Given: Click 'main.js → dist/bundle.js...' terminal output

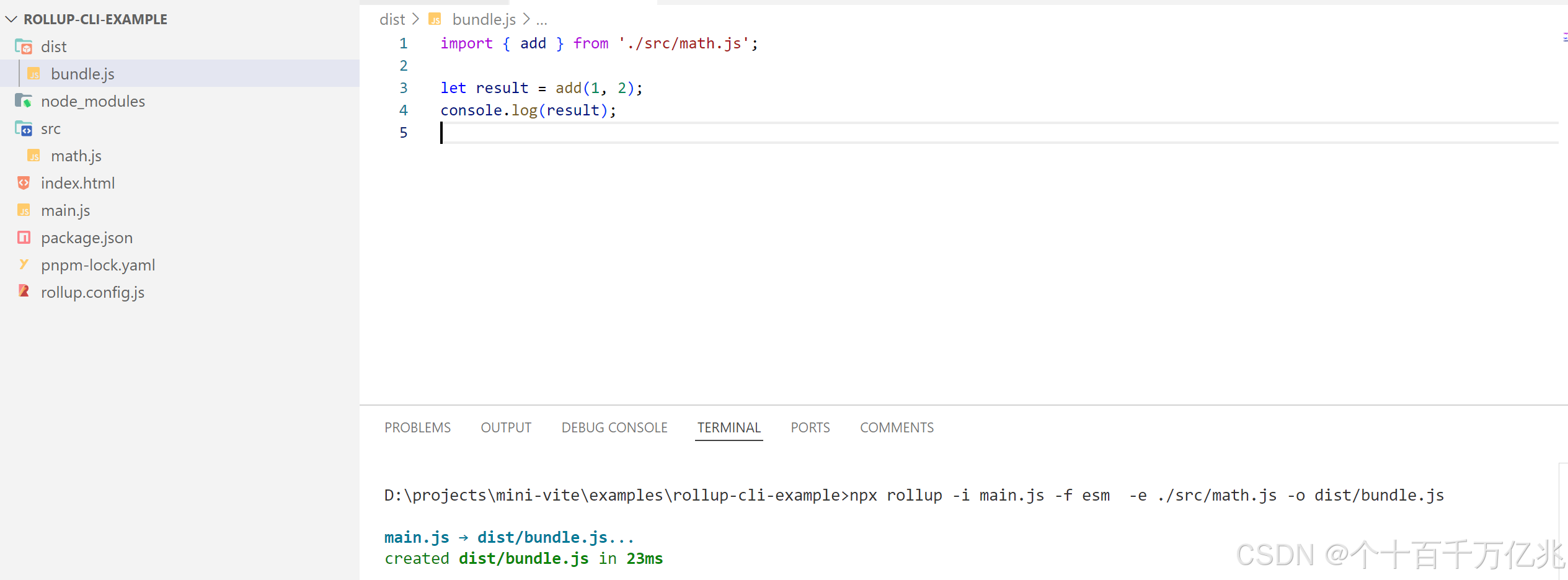Looking at the screenshot, I should [x=509, y=537].
